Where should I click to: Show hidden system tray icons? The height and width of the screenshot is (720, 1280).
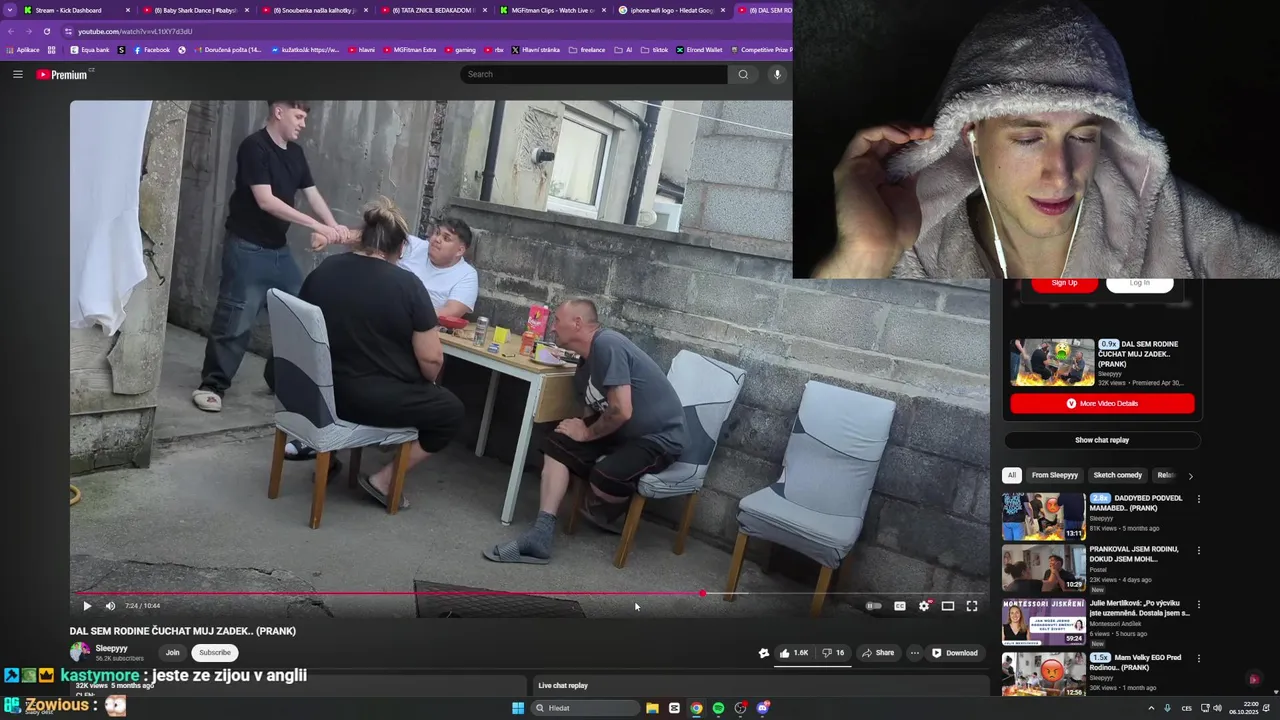pos(1151,708)
